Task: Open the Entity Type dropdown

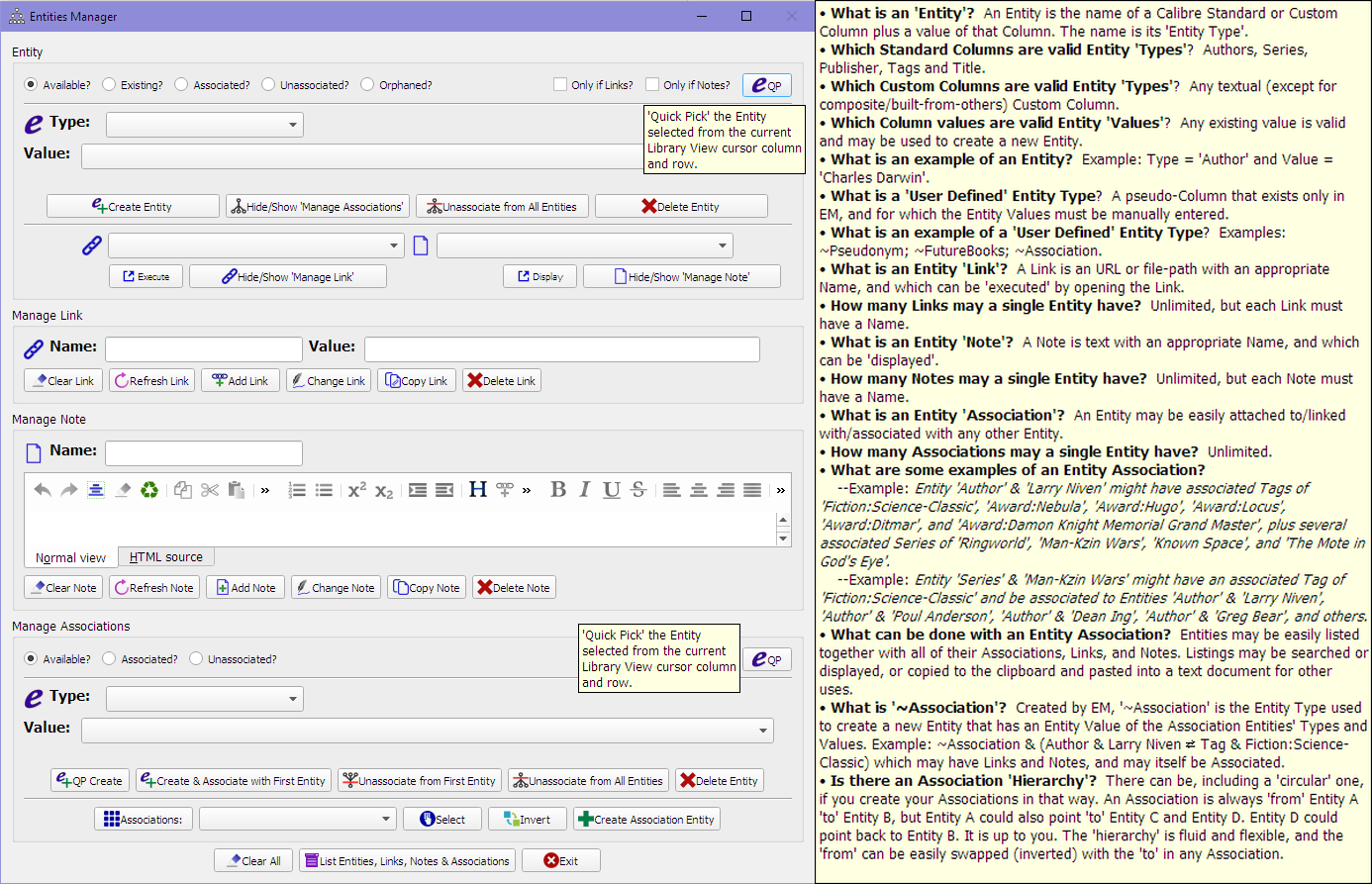Action: 205,125
